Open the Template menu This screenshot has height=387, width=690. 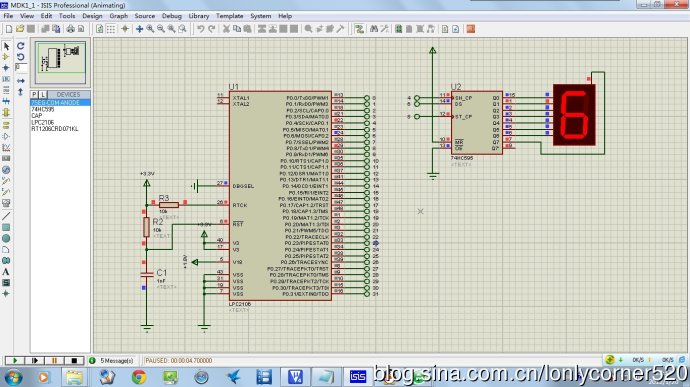(x=229, y=16)
